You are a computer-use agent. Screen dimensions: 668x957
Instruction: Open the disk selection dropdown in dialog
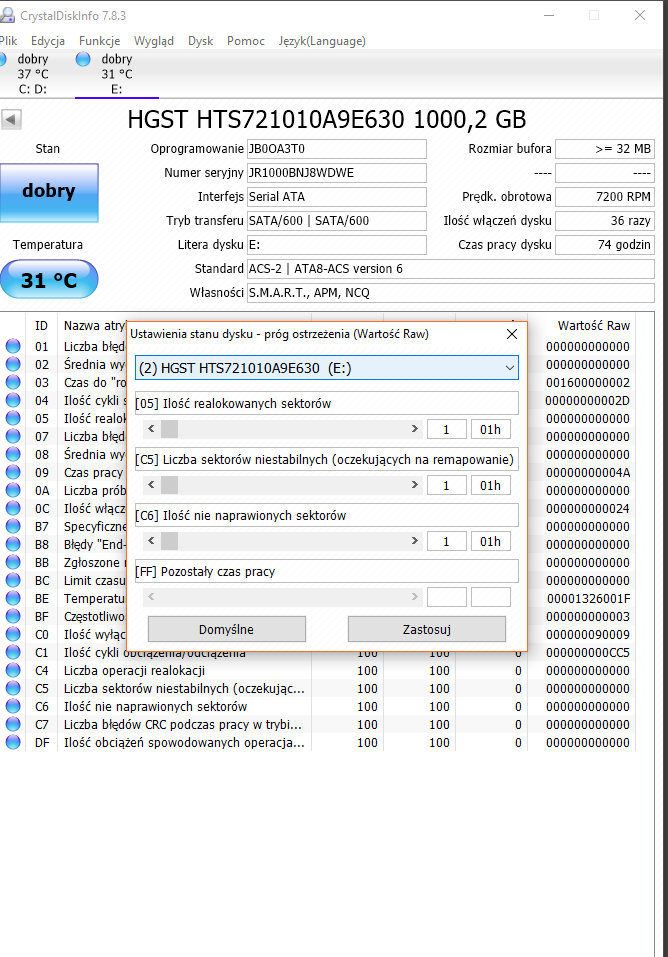pos(327,368)
